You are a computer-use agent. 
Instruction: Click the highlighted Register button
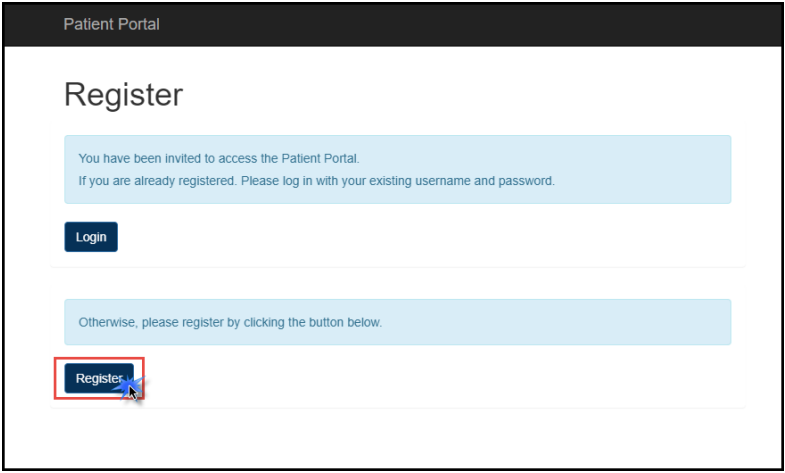98,378
